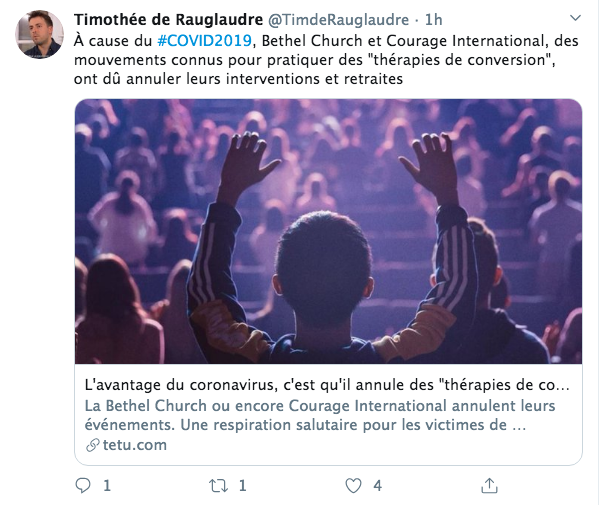
Task: Open Timothée de Rauglaudre's profile picture
Action: [x=39, y=34]
